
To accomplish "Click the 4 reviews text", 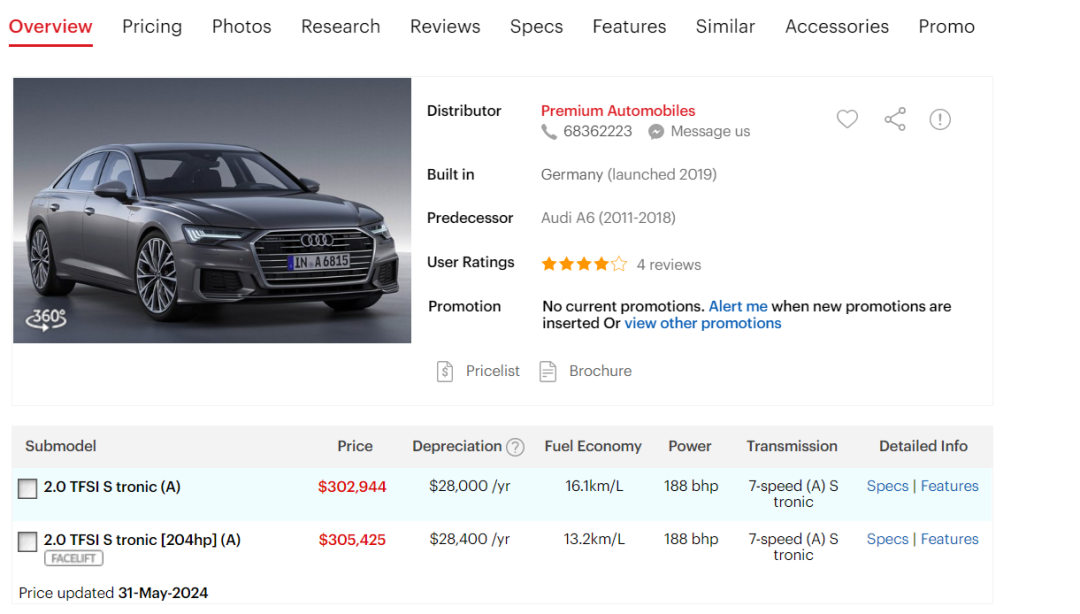I will (668, 265).
